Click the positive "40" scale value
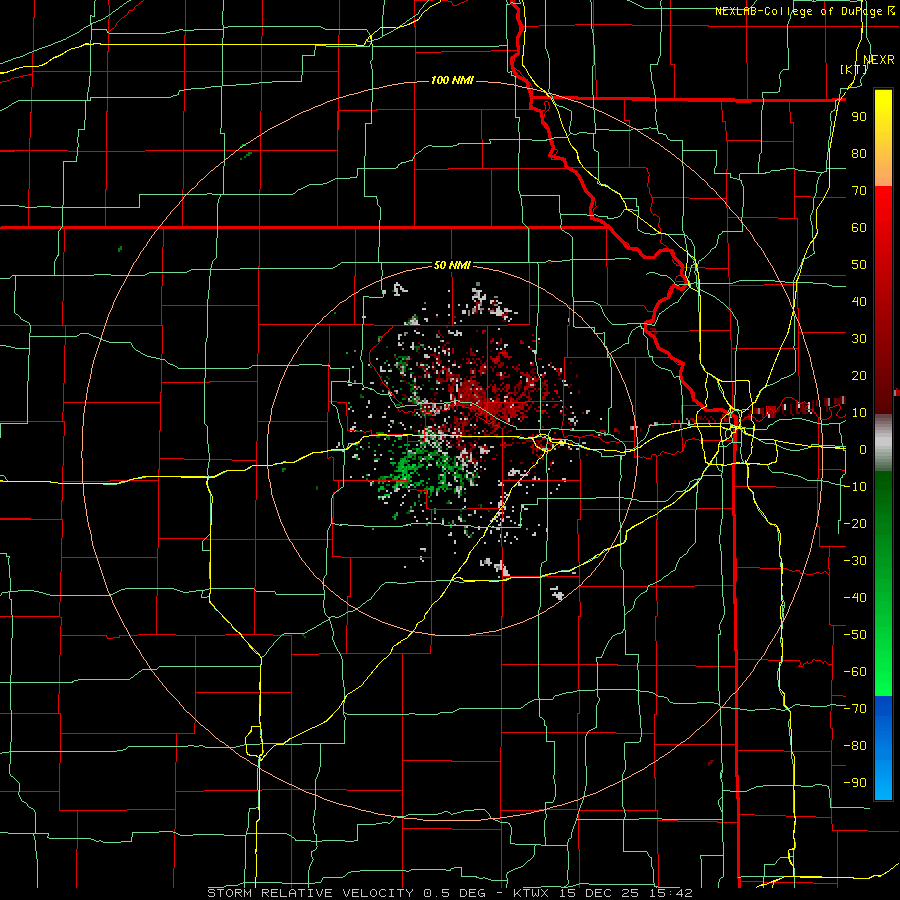 tap(859, 302)
